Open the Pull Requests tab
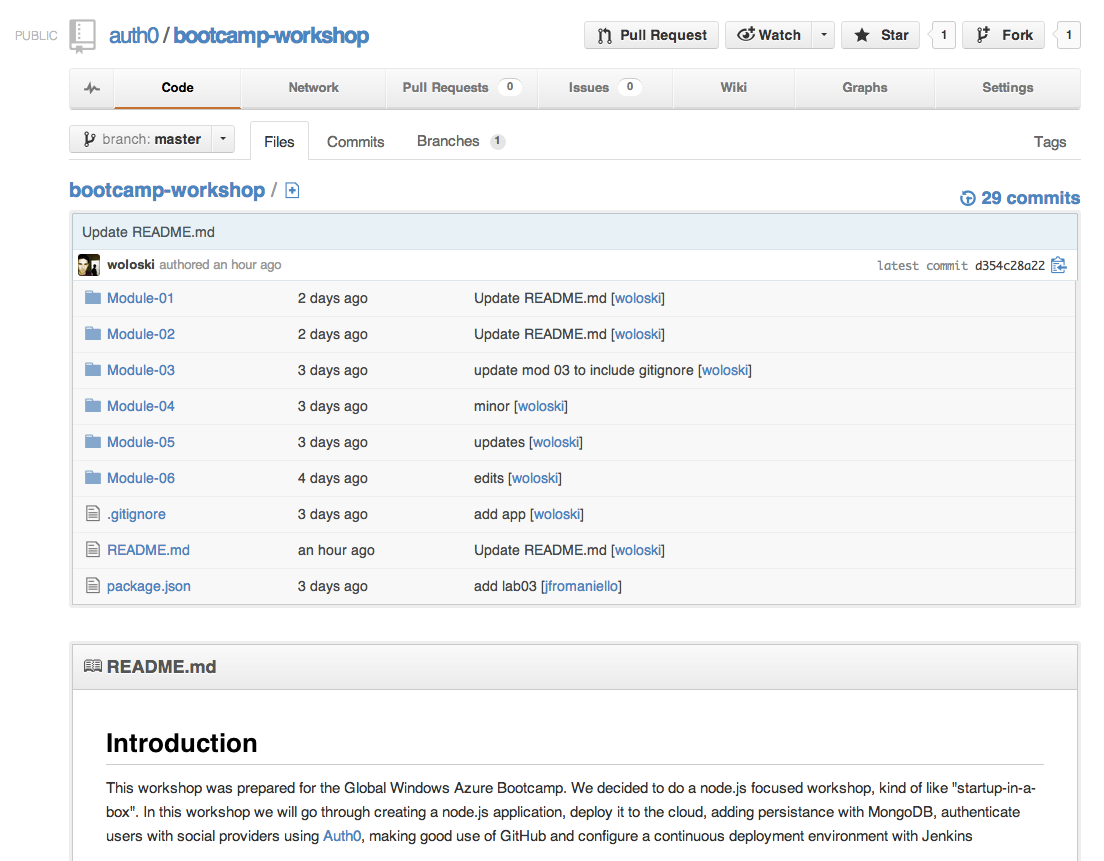 point(461,88)
